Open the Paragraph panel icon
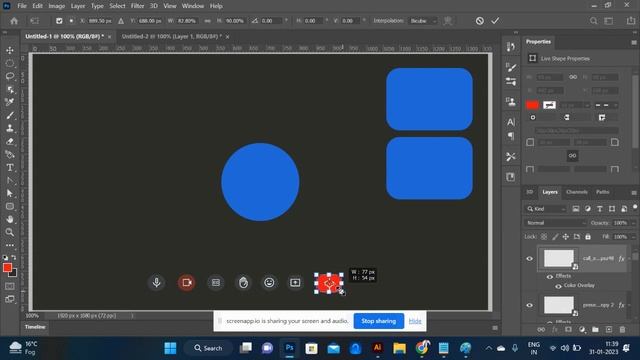This screenshot has height=360, width=640. tap(511, 136)
